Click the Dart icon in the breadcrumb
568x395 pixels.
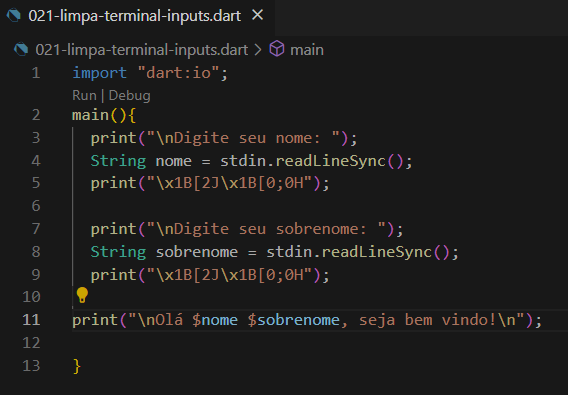point(21,49)
